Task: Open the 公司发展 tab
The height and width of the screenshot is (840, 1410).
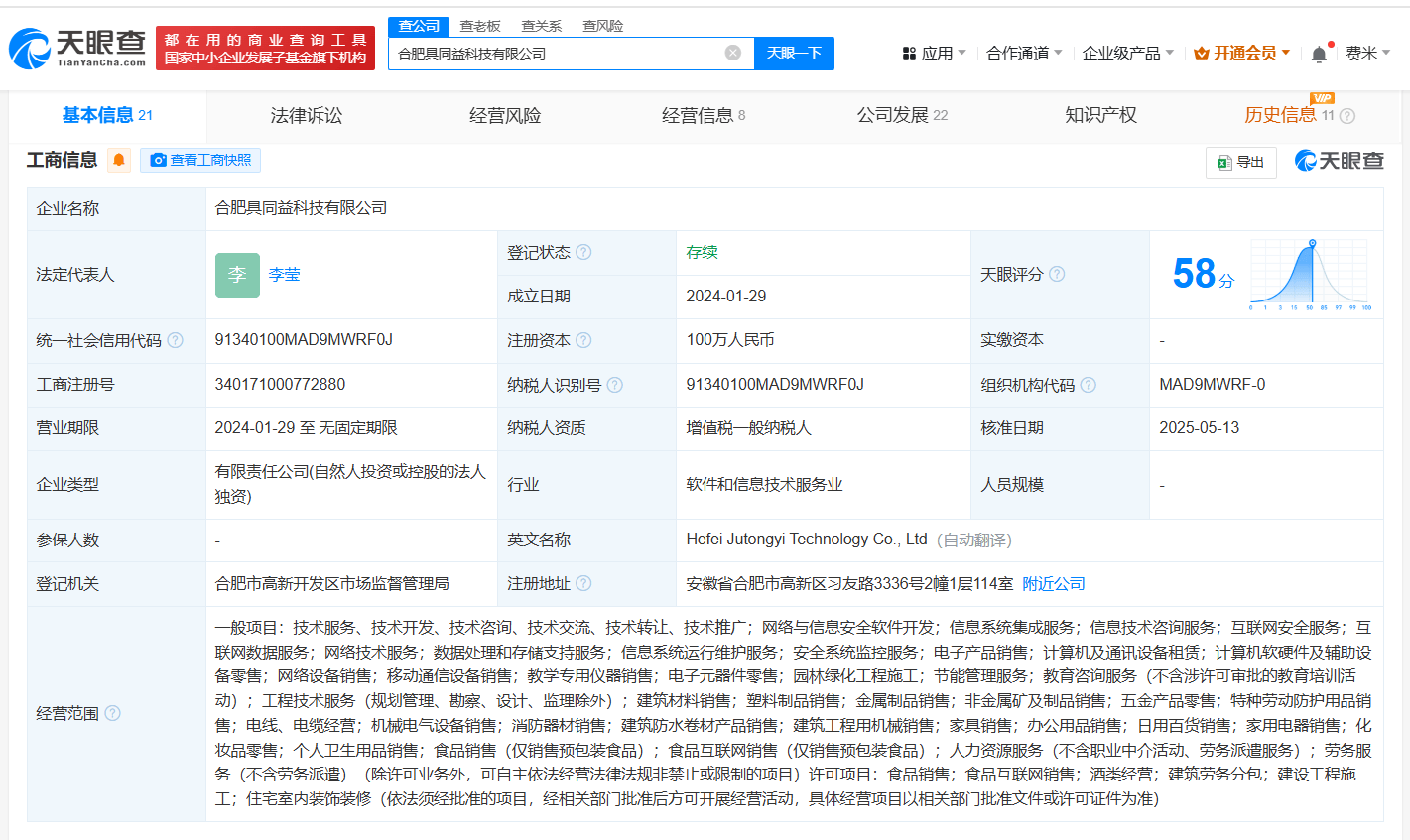Action: (x=902, y=115)
